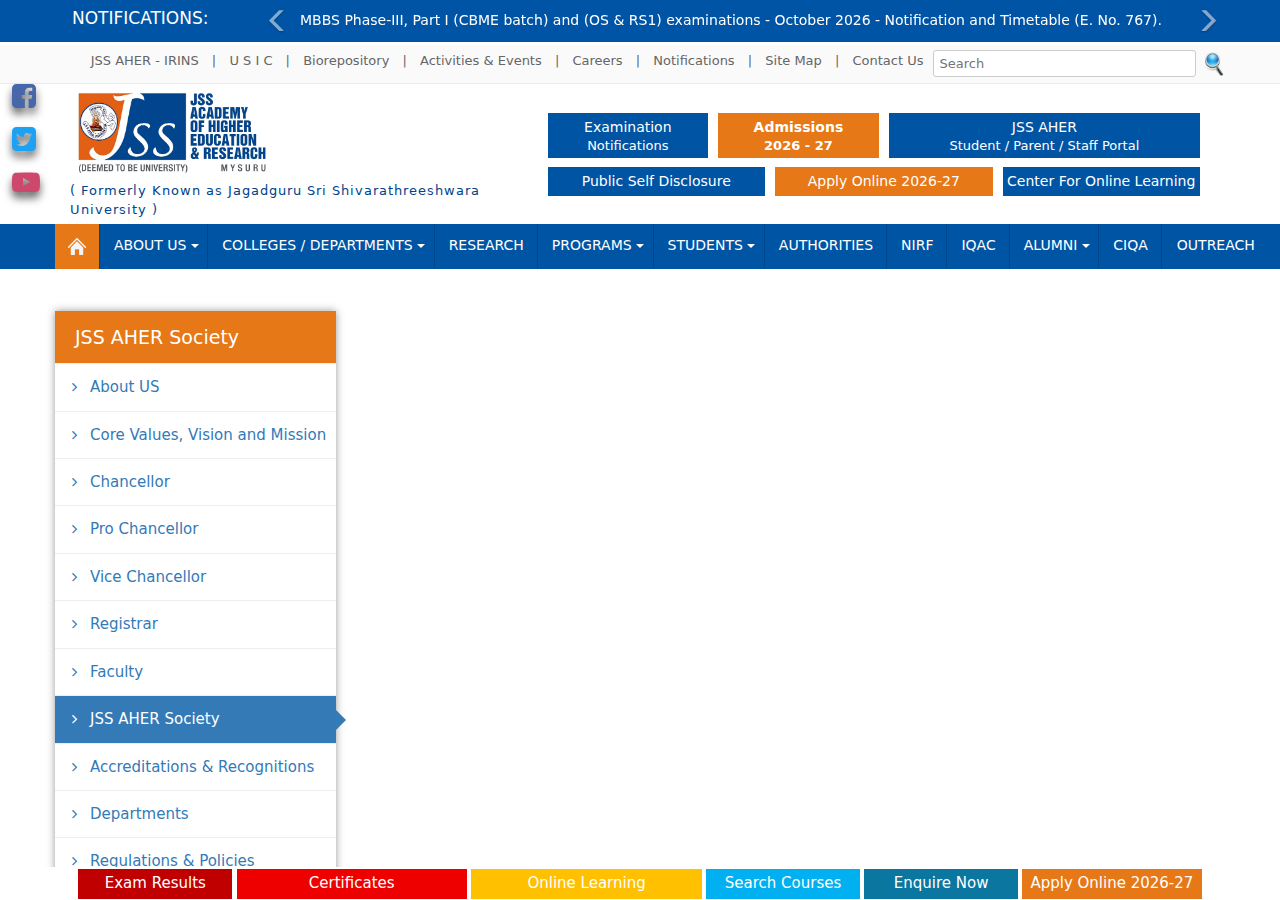Viewport: 1280px width, 900px height.
Task: Click the Enquire Now bottom button
Action: (x=941, y=884)
